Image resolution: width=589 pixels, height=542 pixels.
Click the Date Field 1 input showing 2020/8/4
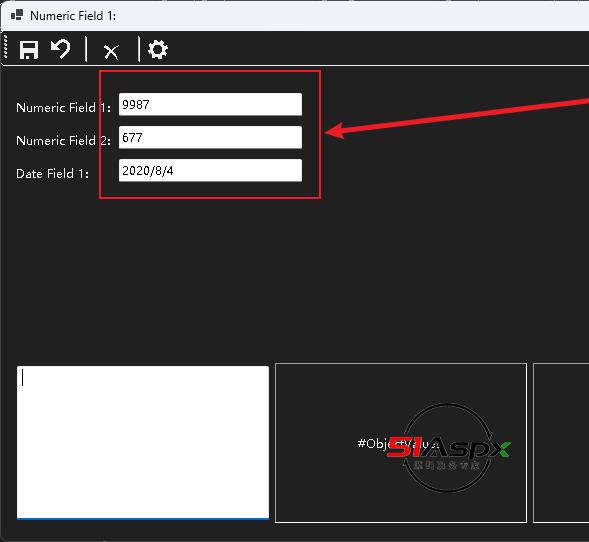210,171
